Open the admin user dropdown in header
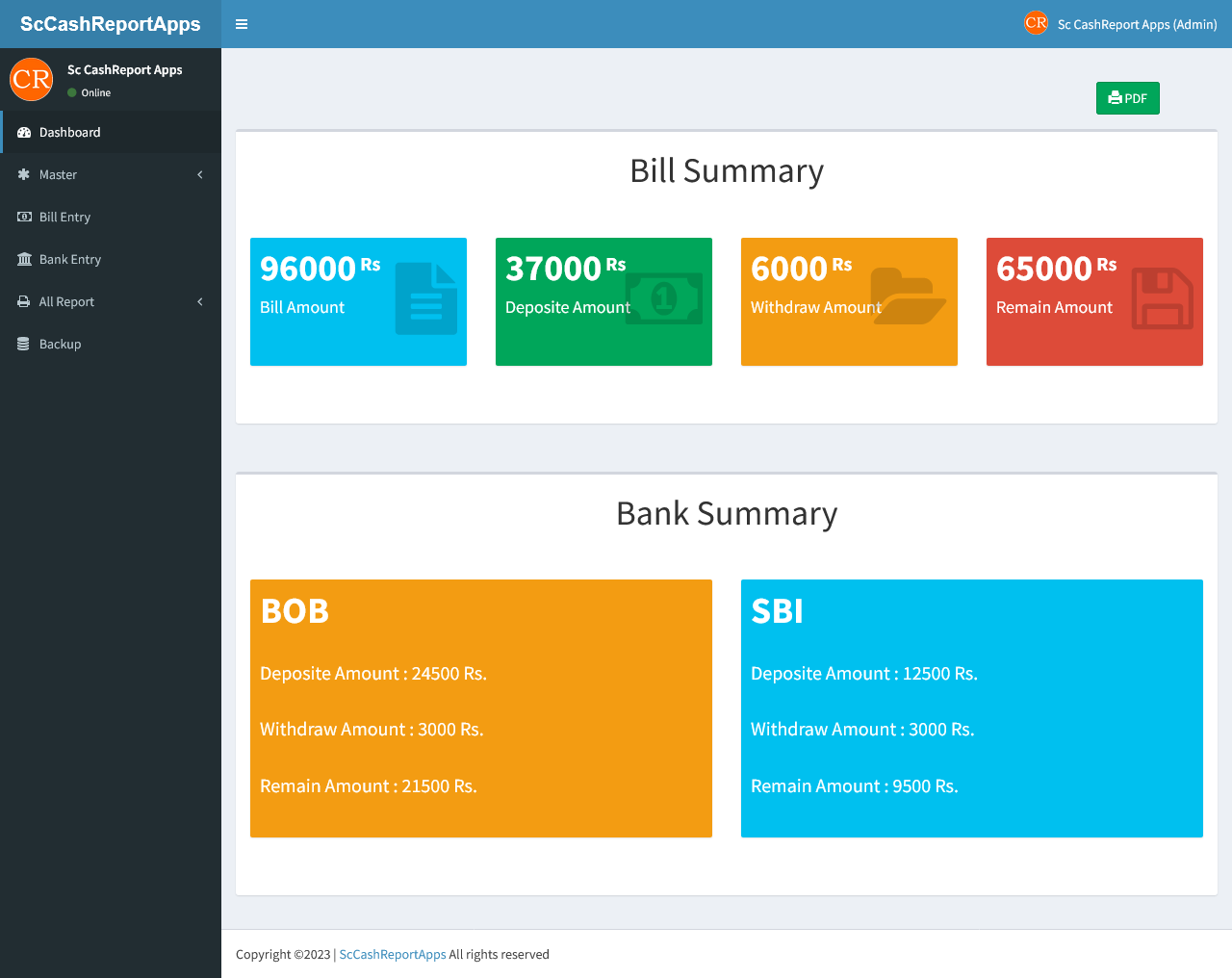This screenshot has width=1232, height=978. [x=1121, y=24]
